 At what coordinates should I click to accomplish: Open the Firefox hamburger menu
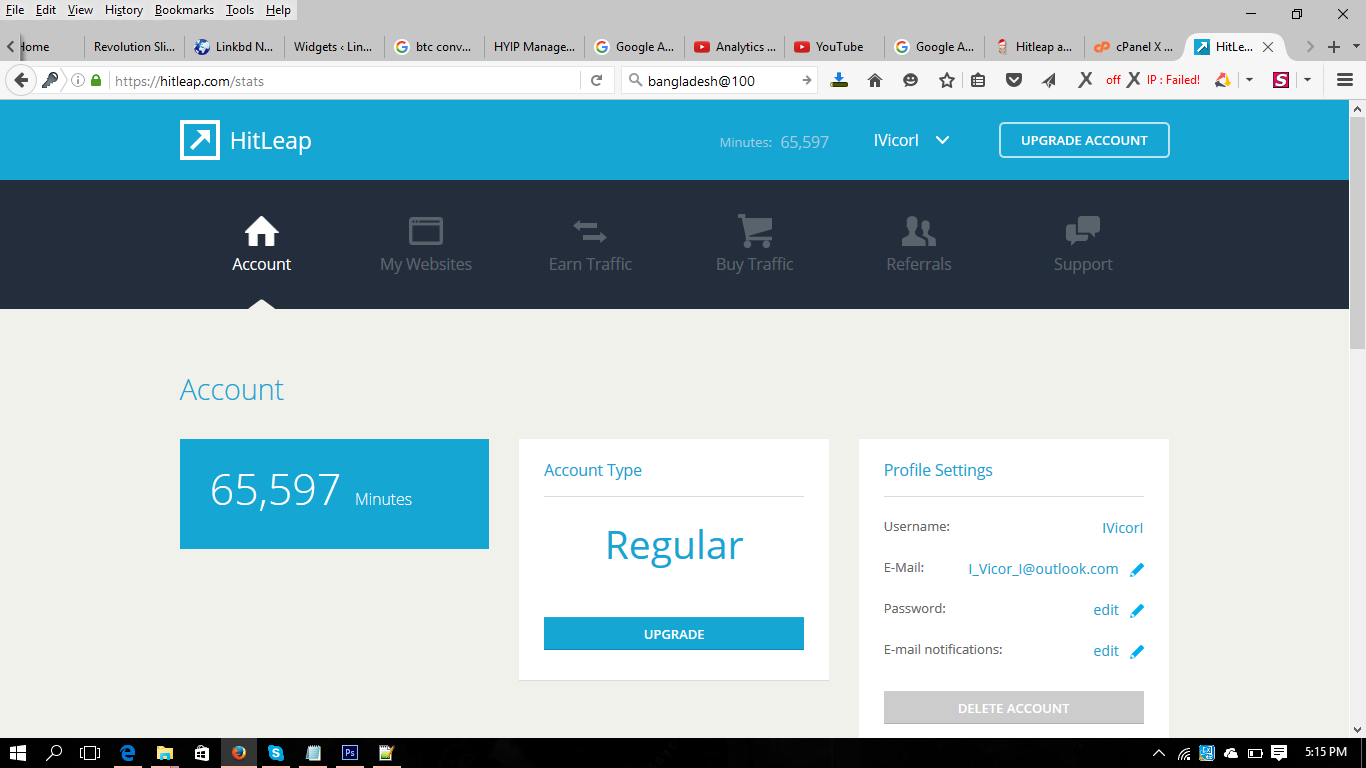[1345, 80]
